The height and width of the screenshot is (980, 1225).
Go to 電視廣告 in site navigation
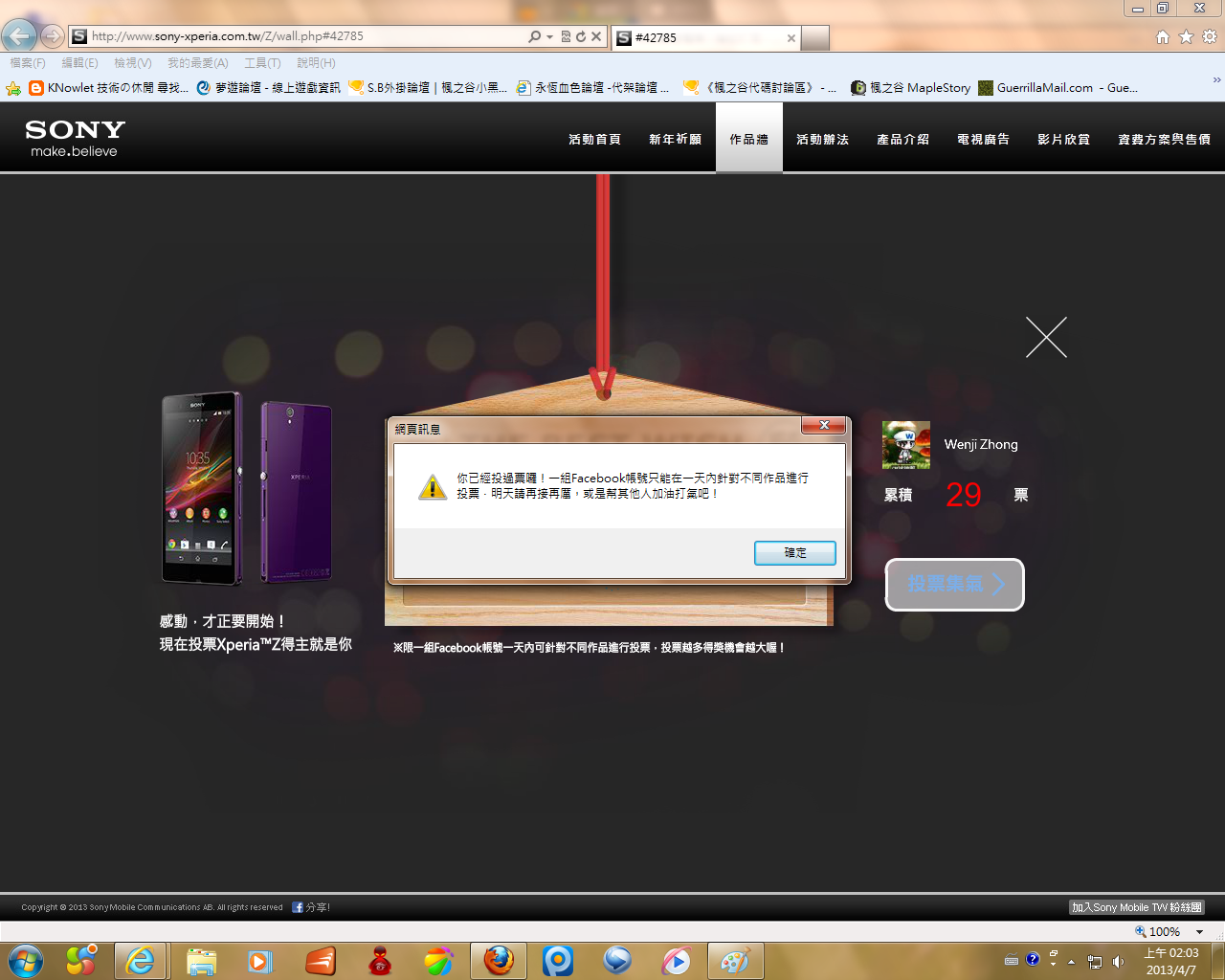click(984, 139)
